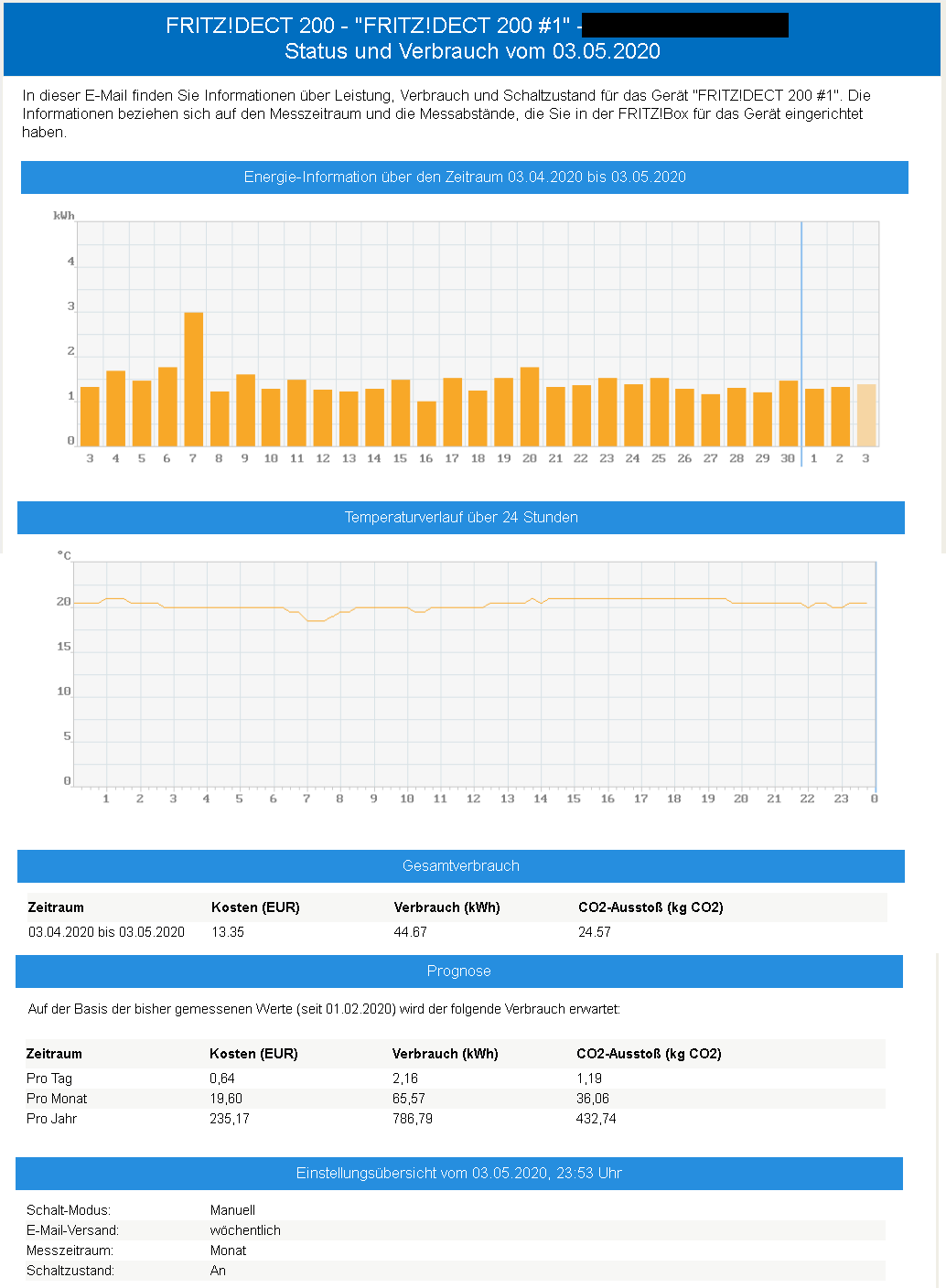The height and width of the screenshot is (1288, 946).
Task: Select the Verbrauch (kWh) column header
Action: click(x=446, y=907)
